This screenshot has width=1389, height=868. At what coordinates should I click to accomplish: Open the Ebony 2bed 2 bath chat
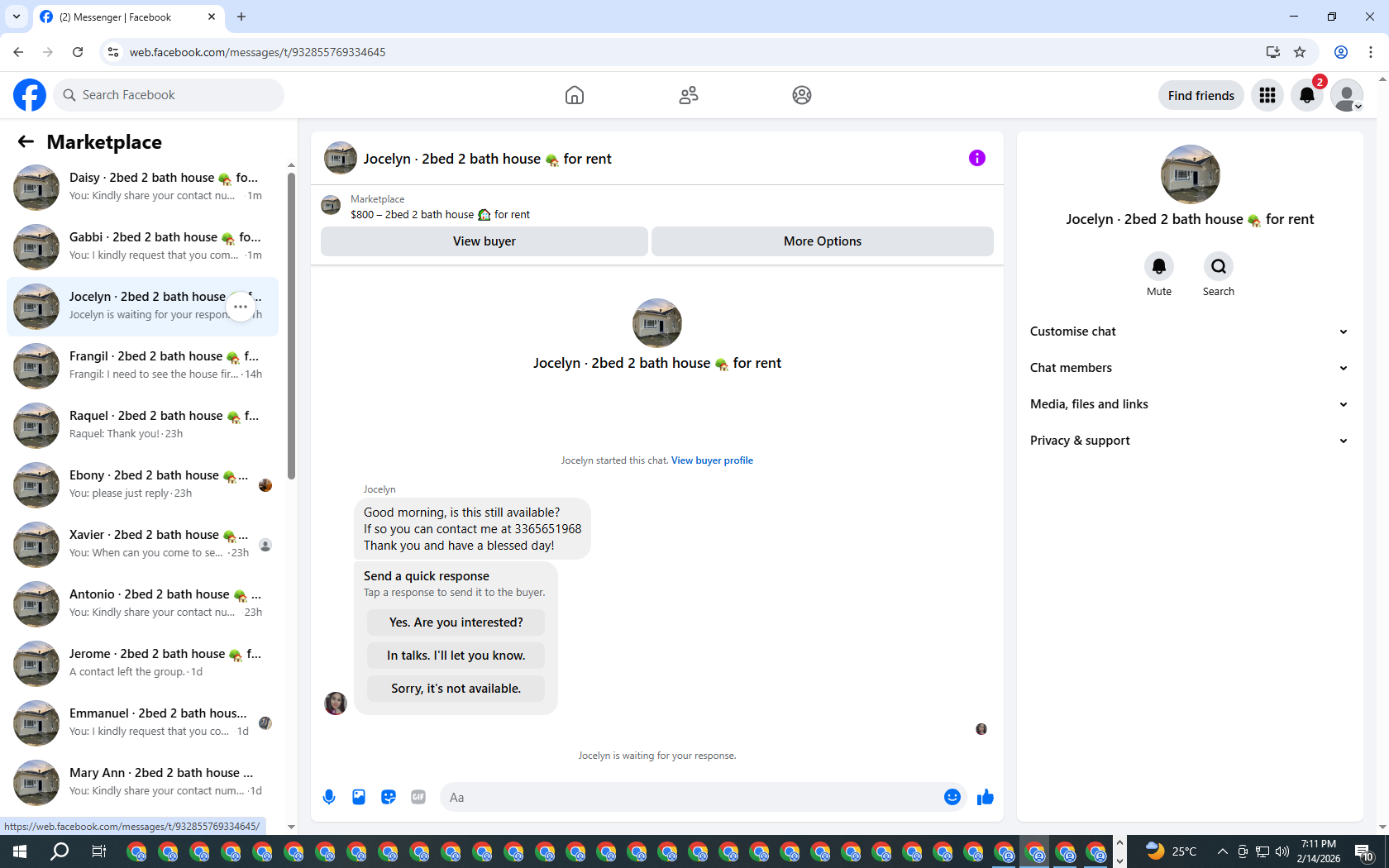pyautogui.click(x=142, y=485)
